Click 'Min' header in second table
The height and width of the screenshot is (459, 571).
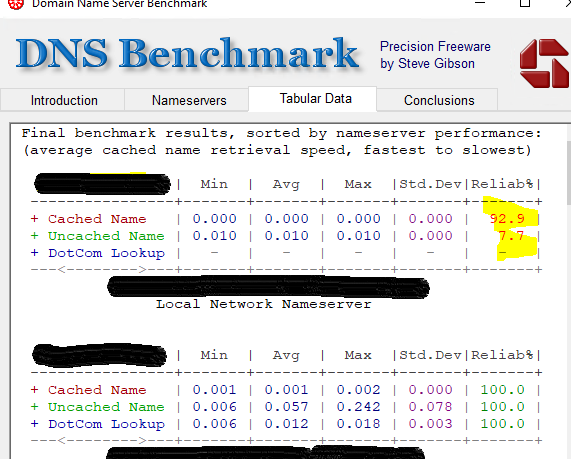(214, 355)
